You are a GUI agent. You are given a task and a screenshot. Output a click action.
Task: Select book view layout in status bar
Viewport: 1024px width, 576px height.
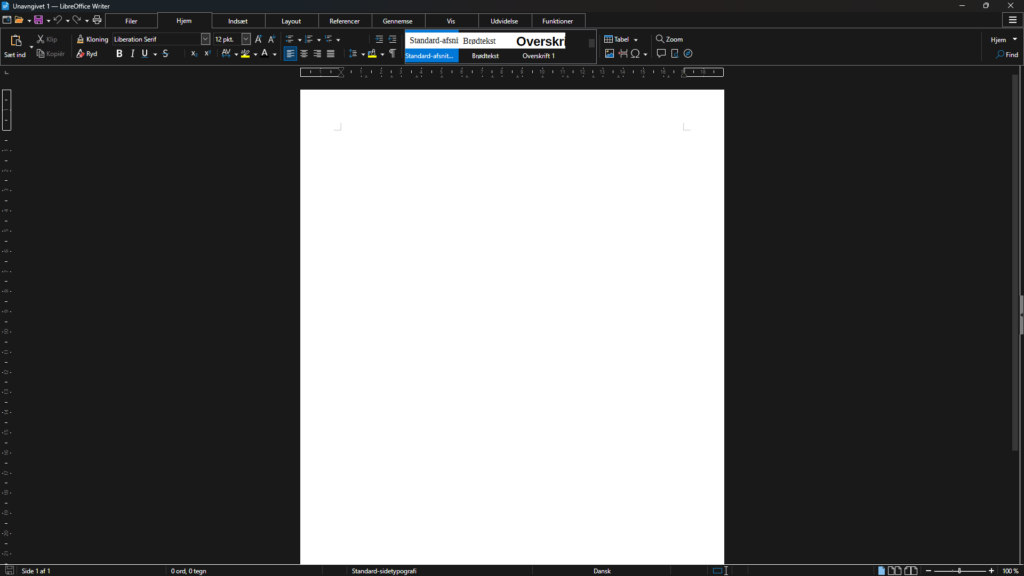pos(911,571)
